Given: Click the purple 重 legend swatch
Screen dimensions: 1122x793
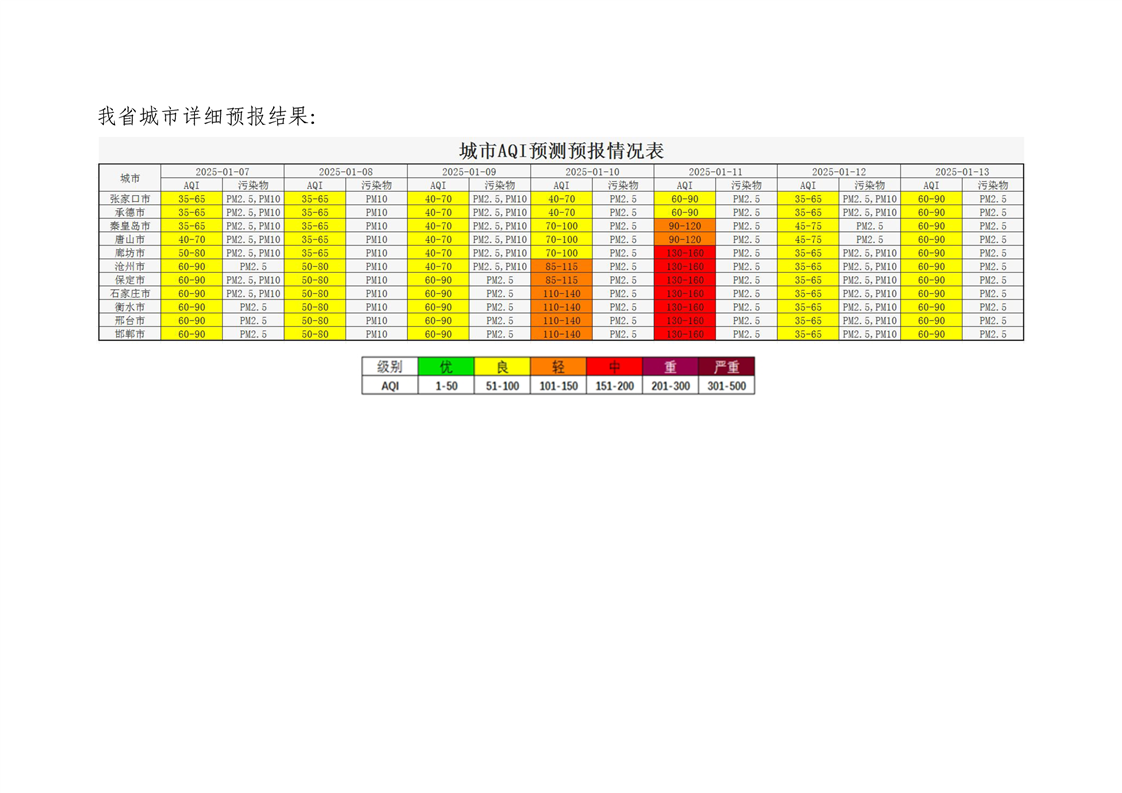Looking at the screenshot, I should [x=670, y=367].
